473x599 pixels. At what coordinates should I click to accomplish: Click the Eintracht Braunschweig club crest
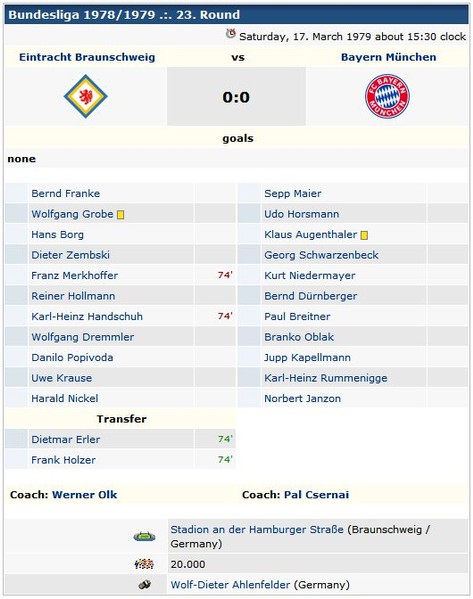pyautogui.click(x=86, y=96)
